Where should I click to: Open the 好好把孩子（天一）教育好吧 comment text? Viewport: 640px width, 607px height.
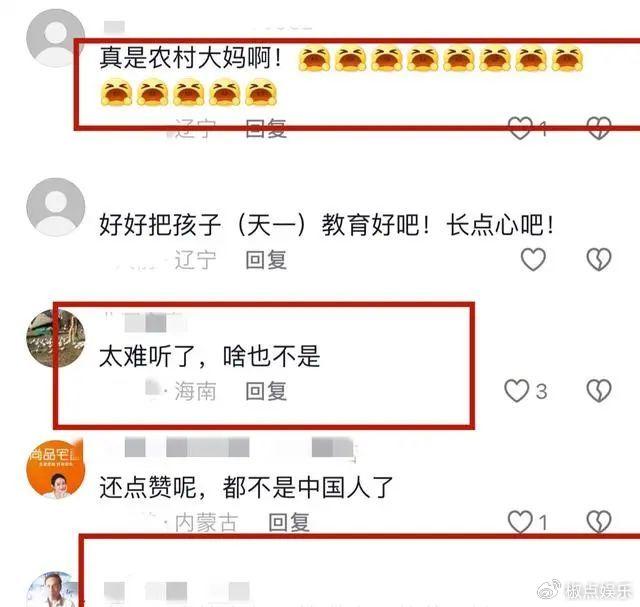point(327,225)
